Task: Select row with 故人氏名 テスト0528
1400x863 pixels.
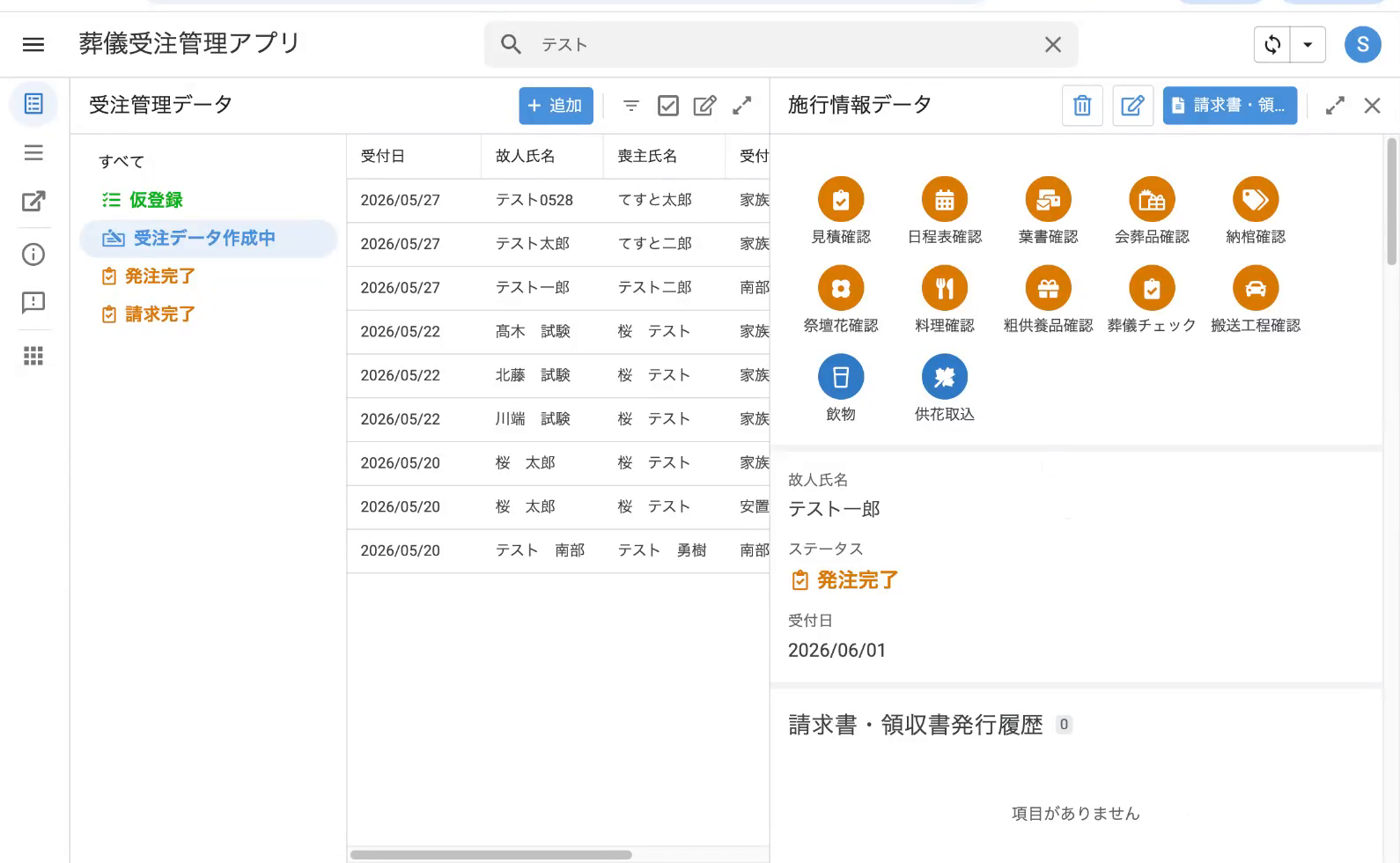Action: [x=558, y=200]
